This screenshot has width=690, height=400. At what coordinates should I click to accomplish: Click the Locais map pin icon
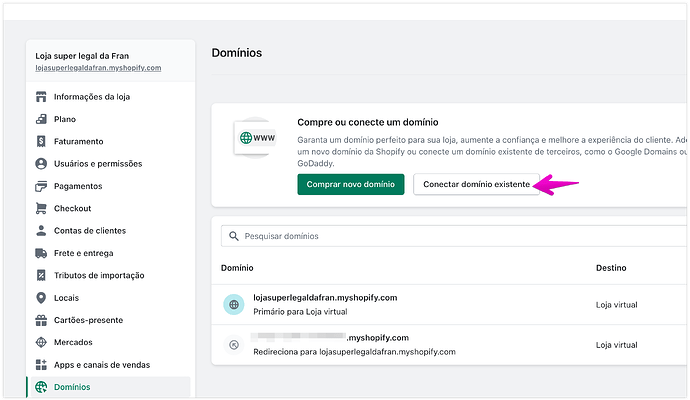pyautogui.click(x=41, y=297)
